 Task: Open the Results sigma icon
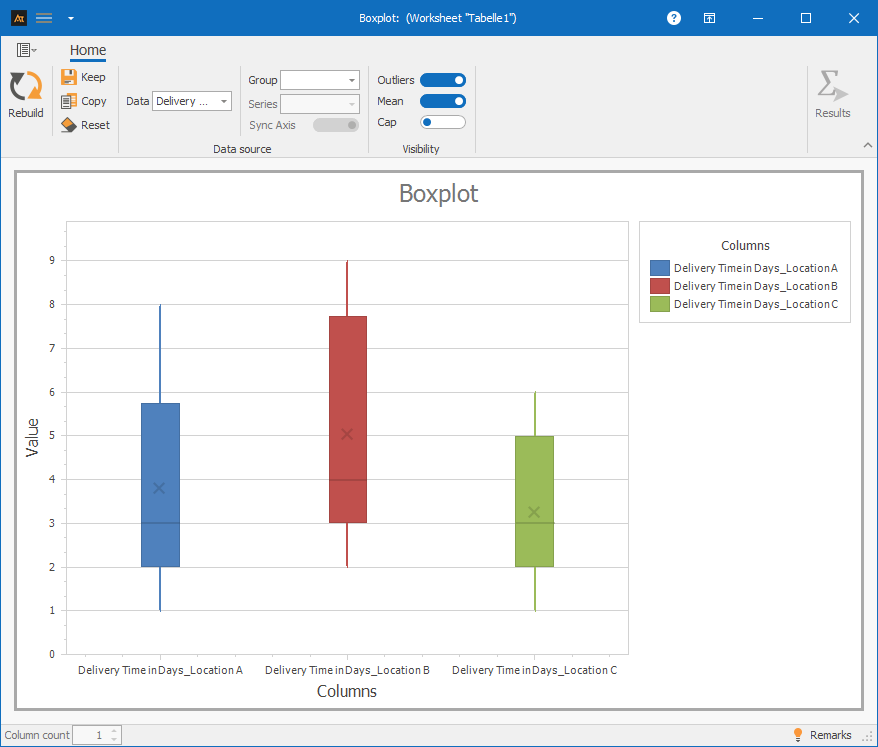831,87
